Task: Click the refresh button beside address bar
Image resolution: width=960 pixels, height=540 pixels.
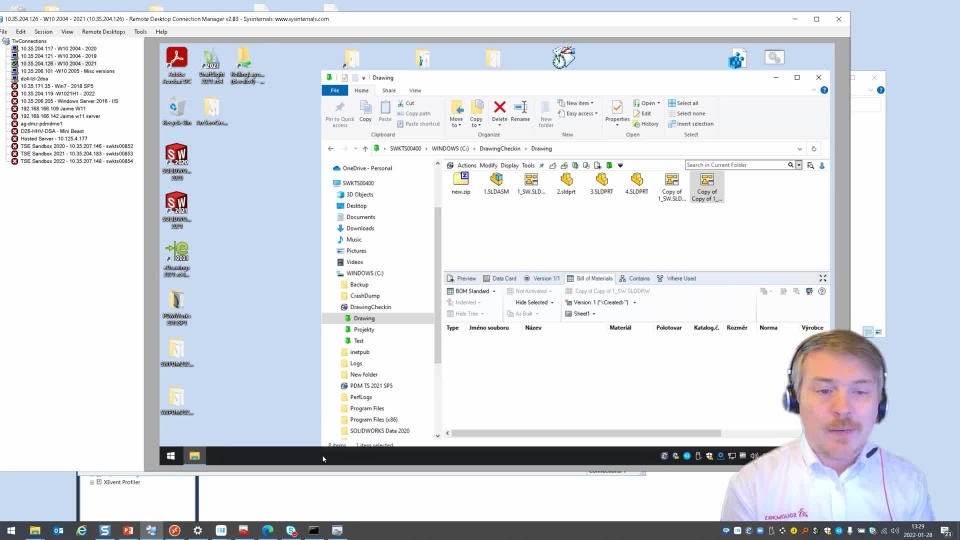Action: pos(814,149)
